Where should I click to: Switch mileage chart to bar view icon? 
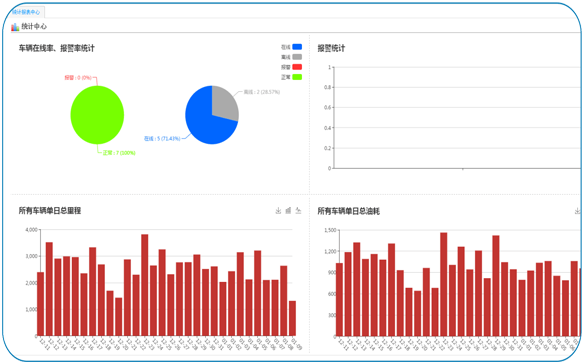coord(288,211)
